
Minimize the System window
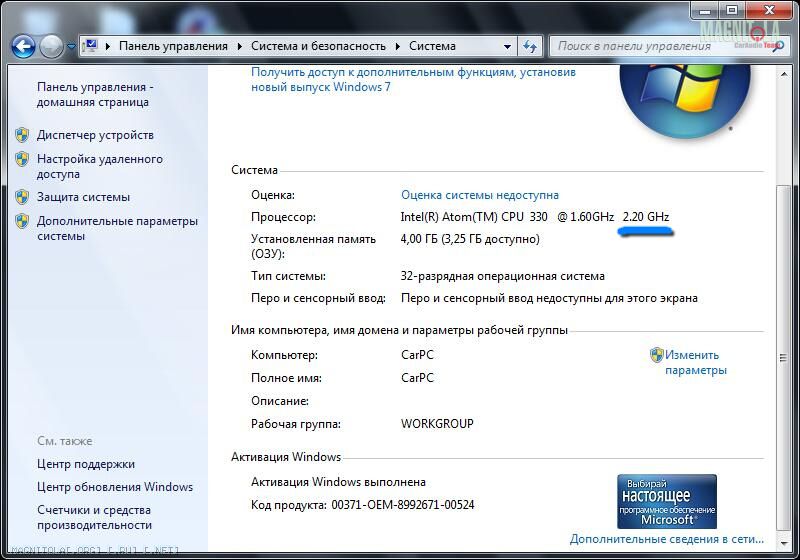pyautogui.click(x=706, y=11)
